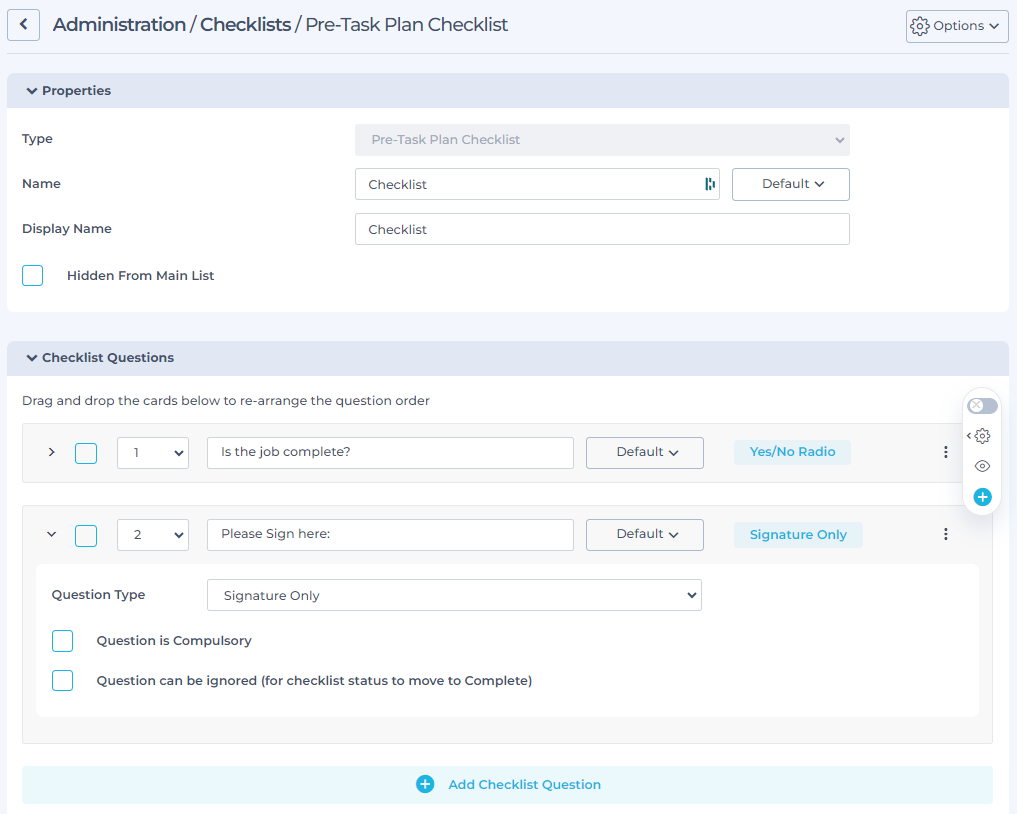Click the translation icon inside the Name field
Screen dimensions: 1017x814
pos(708,184)
